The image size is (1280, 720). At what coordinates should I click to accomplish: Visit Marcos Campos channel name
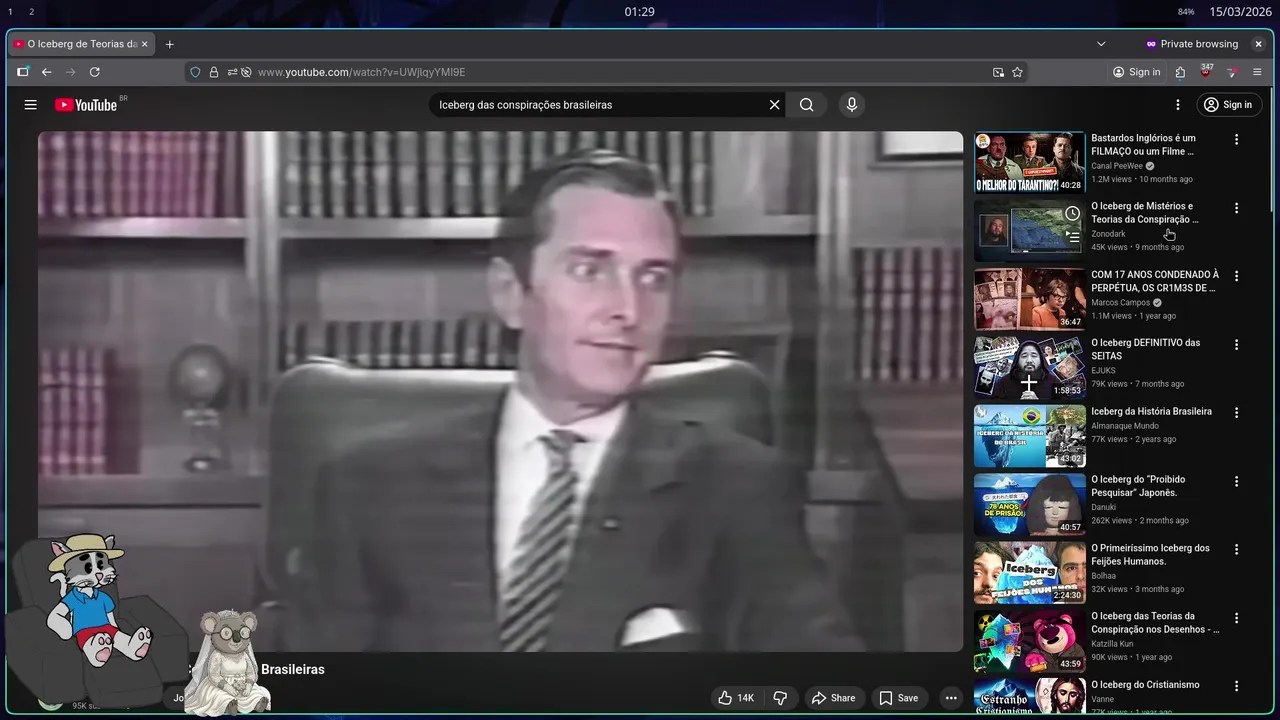1121,303
